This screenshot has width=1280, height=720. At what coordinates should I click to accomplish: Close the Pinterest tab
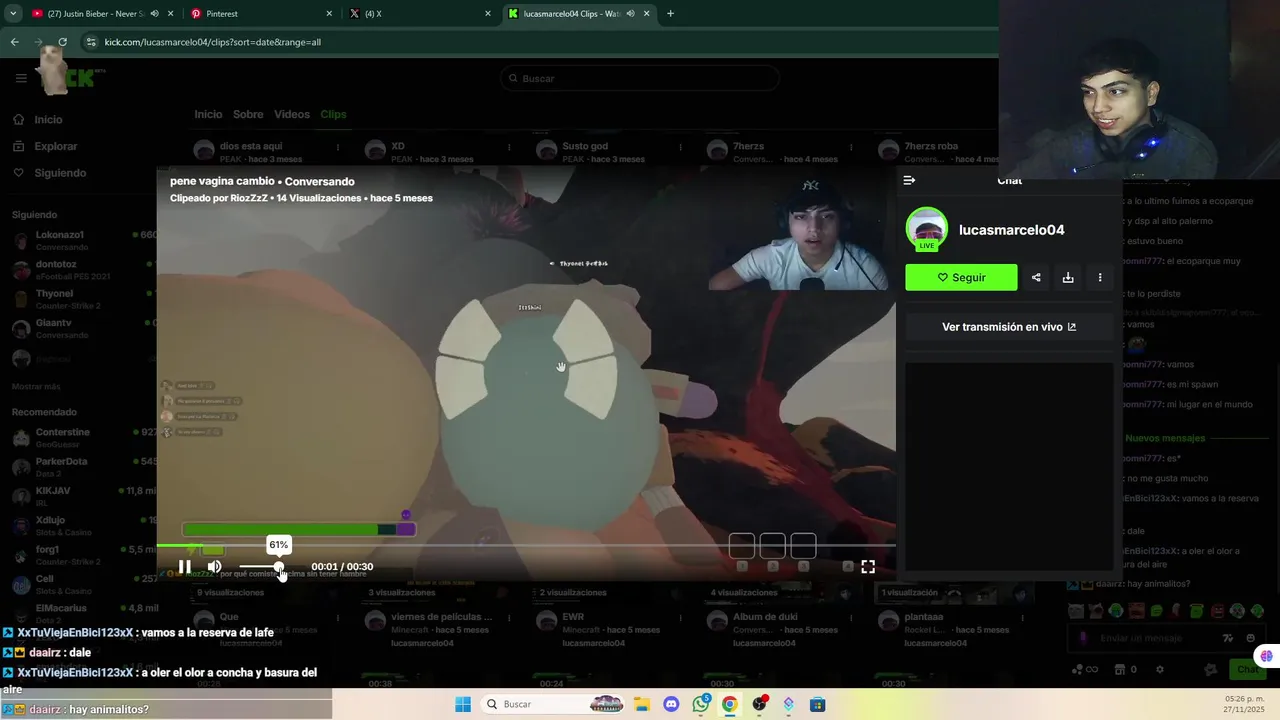click(x=329, y=14)
